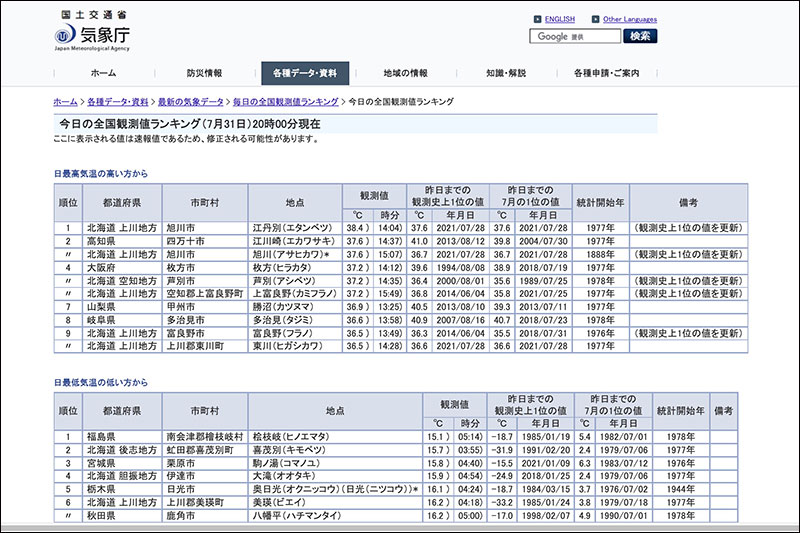This screenshot has height=533, width=800.
Task: Click the 江丹別(エタンベツ) station cell
Action: coord(285,228)
